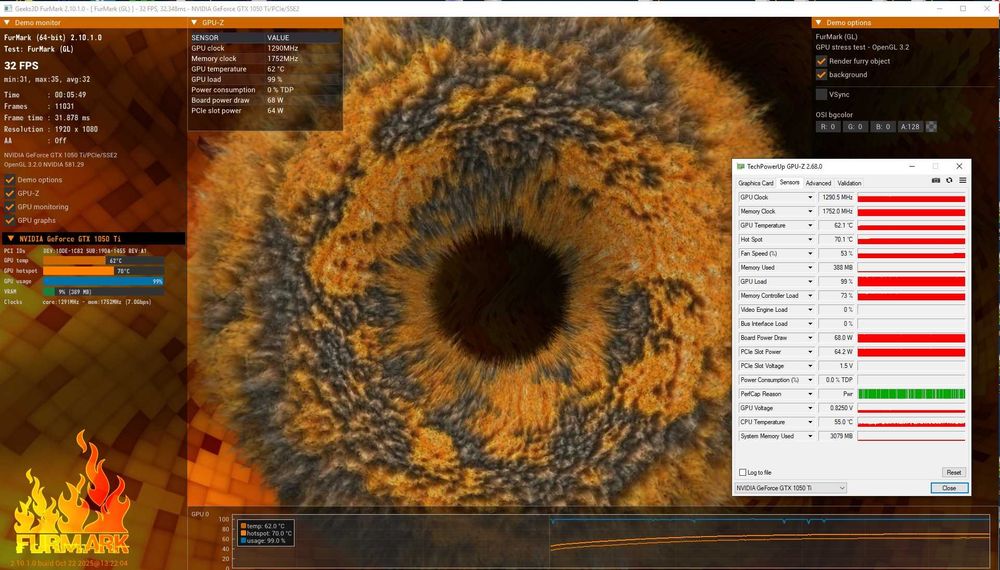Disable Render furry object checkbox

821,61
